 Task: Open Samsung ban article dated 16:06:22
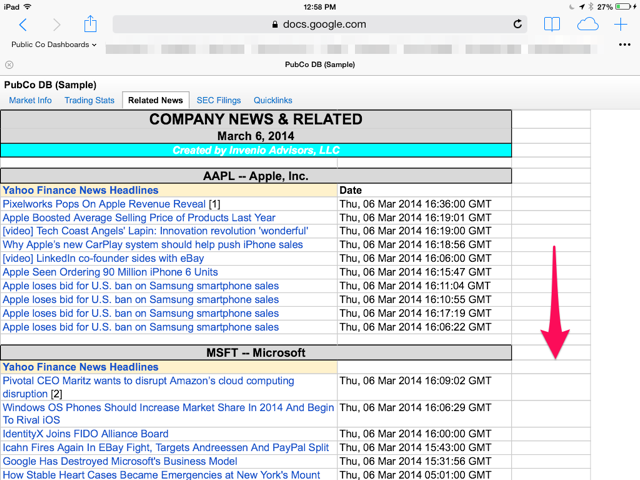coord(141,327)
